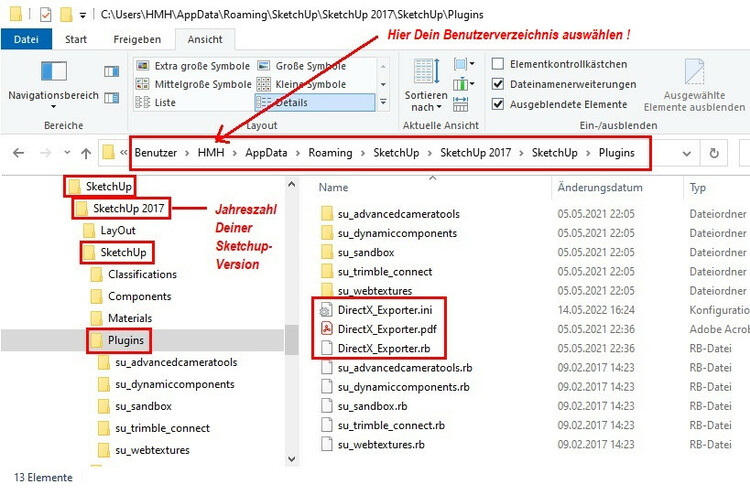This screenshot has height=495, width=750.
Task: Click the Properties checkmark icon in title bar
Action: (x=45, y=15)
